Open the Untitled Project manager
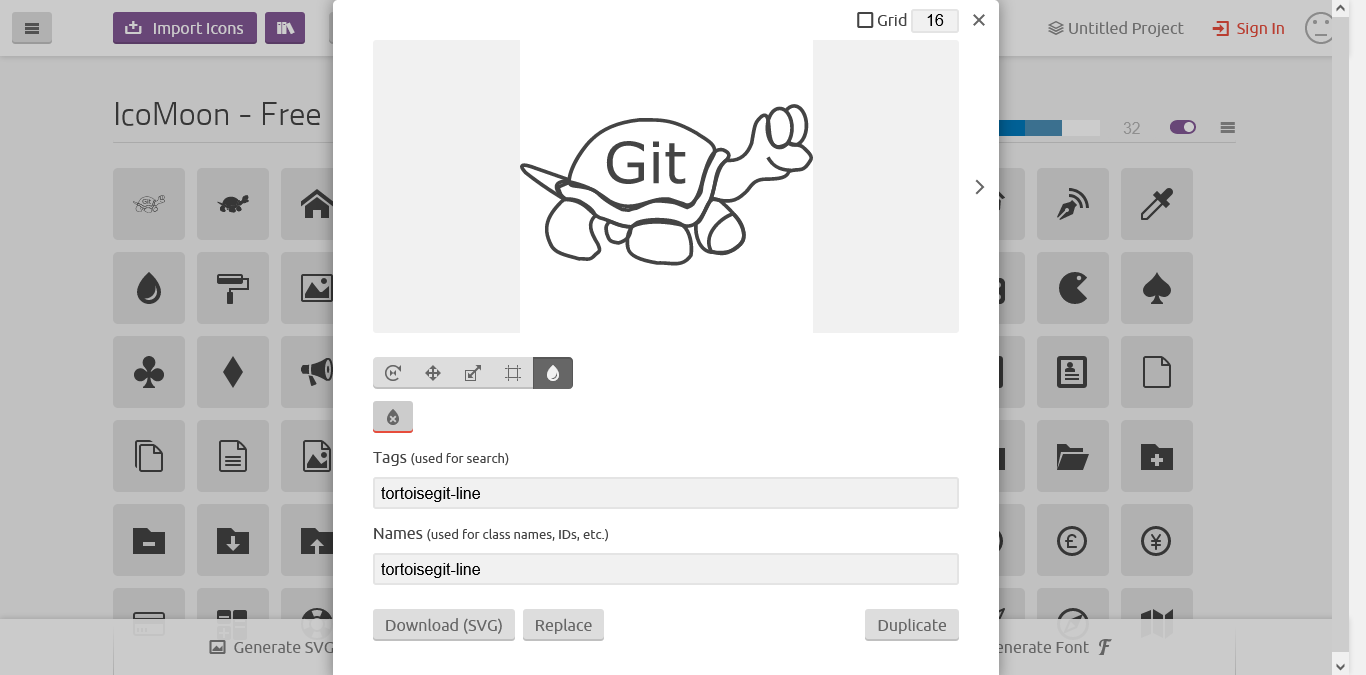 click(1116, 28)
